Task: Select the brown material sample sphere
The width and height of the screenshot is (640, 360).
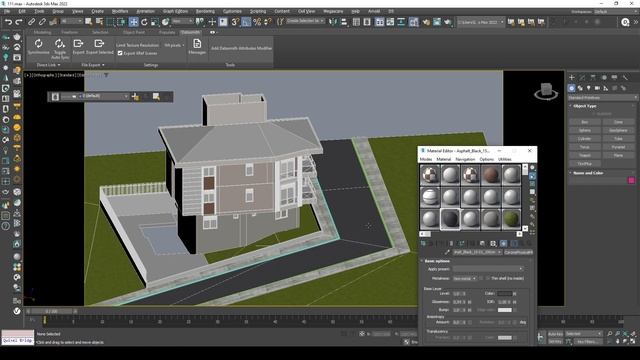Action: click(491, 175)
